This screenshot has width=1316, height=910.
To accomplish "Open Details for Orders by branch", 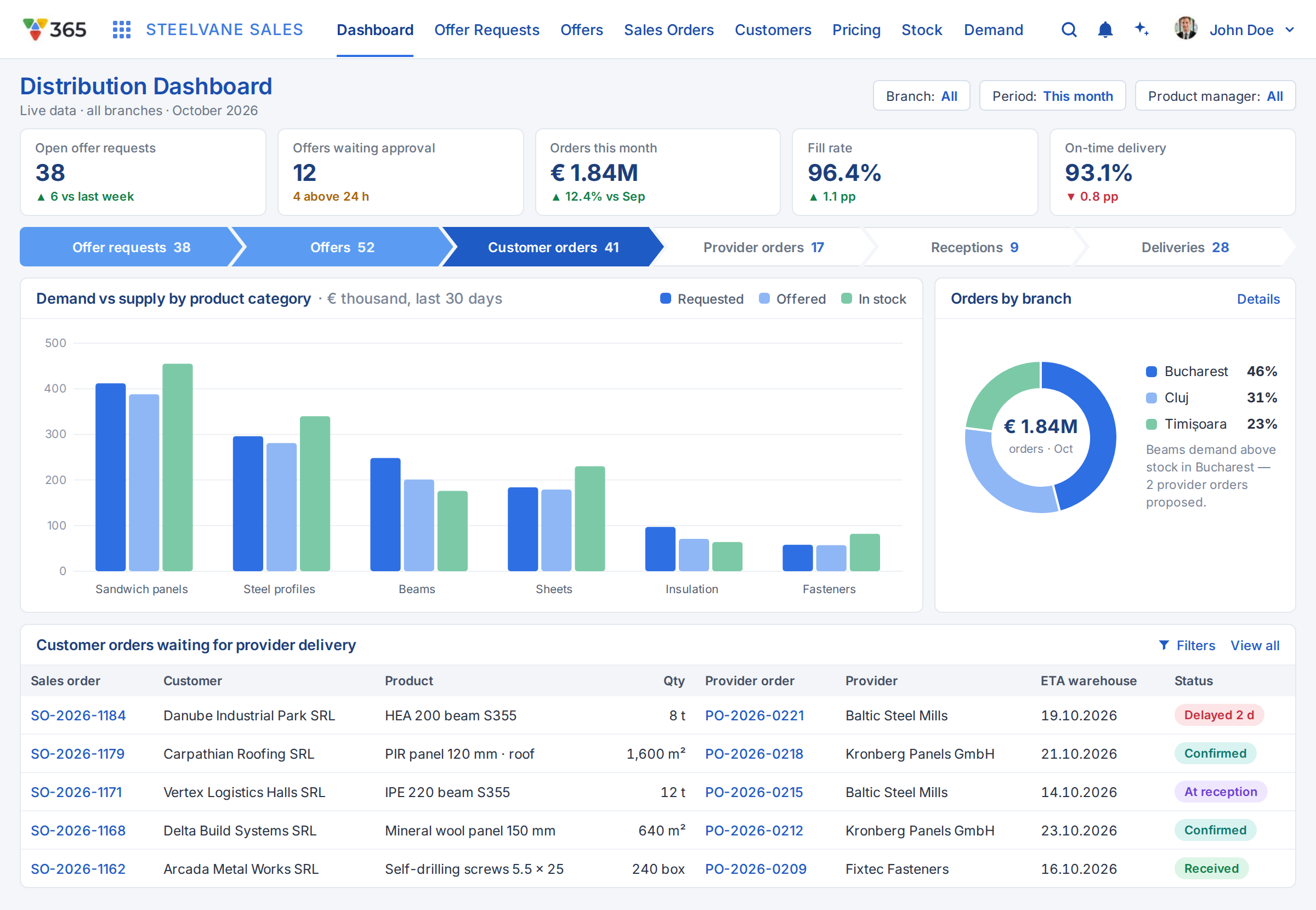I will (1258, 299).
